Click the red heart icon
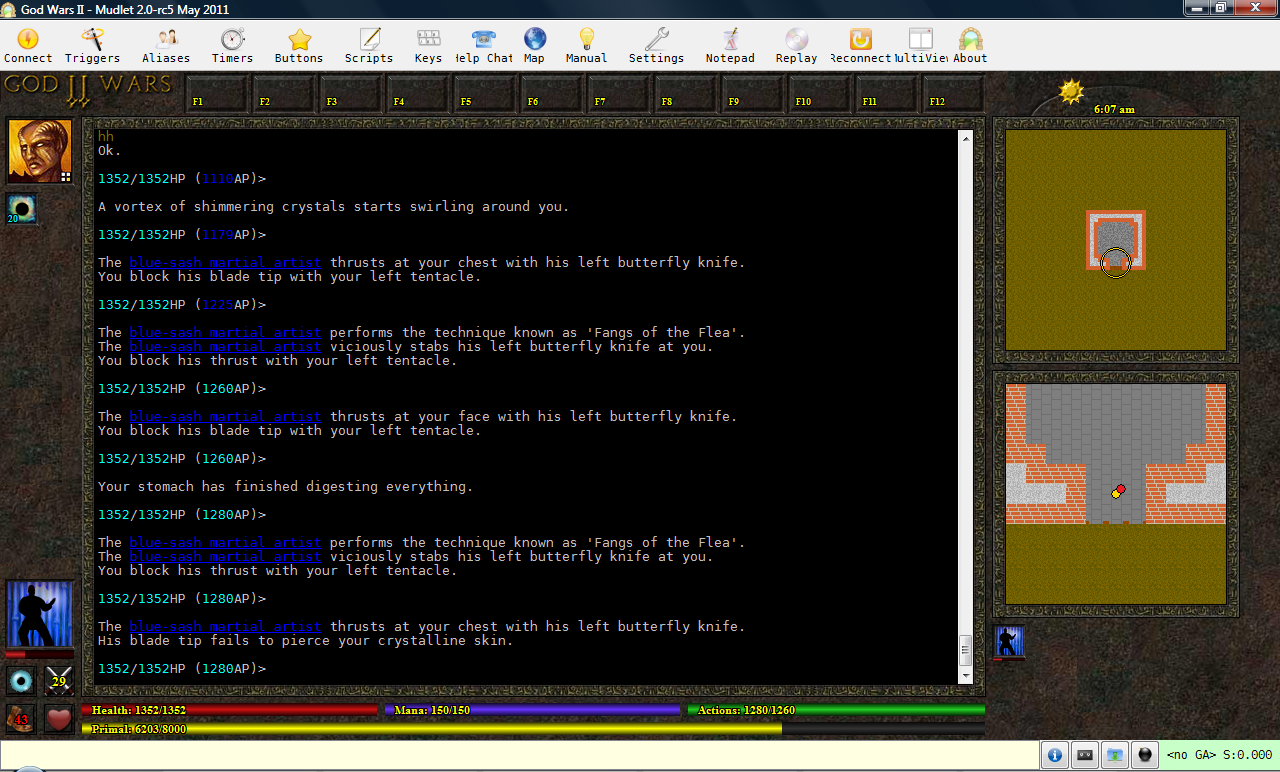1280x772 pixels. [59, 718]
